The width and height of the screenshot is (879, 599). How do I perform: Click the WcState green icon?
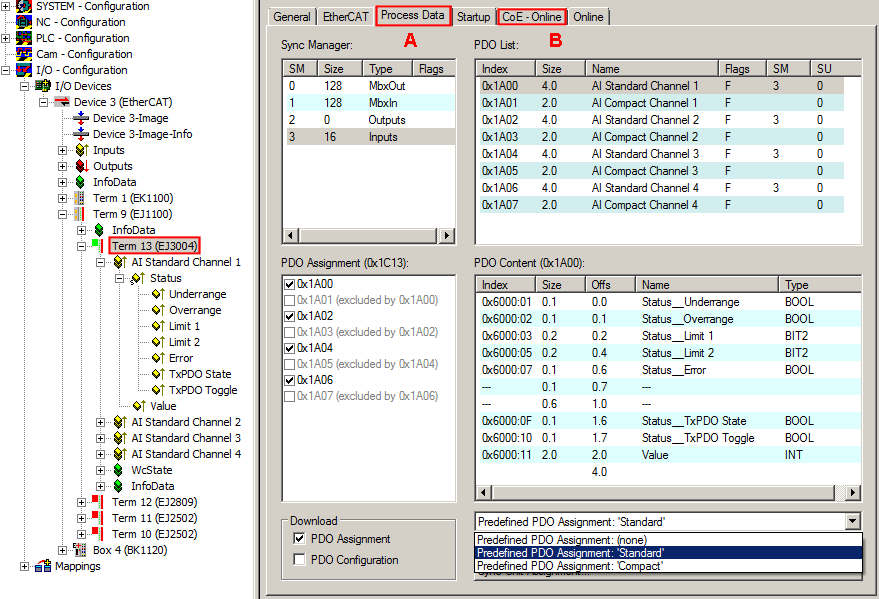click(118, 470)
